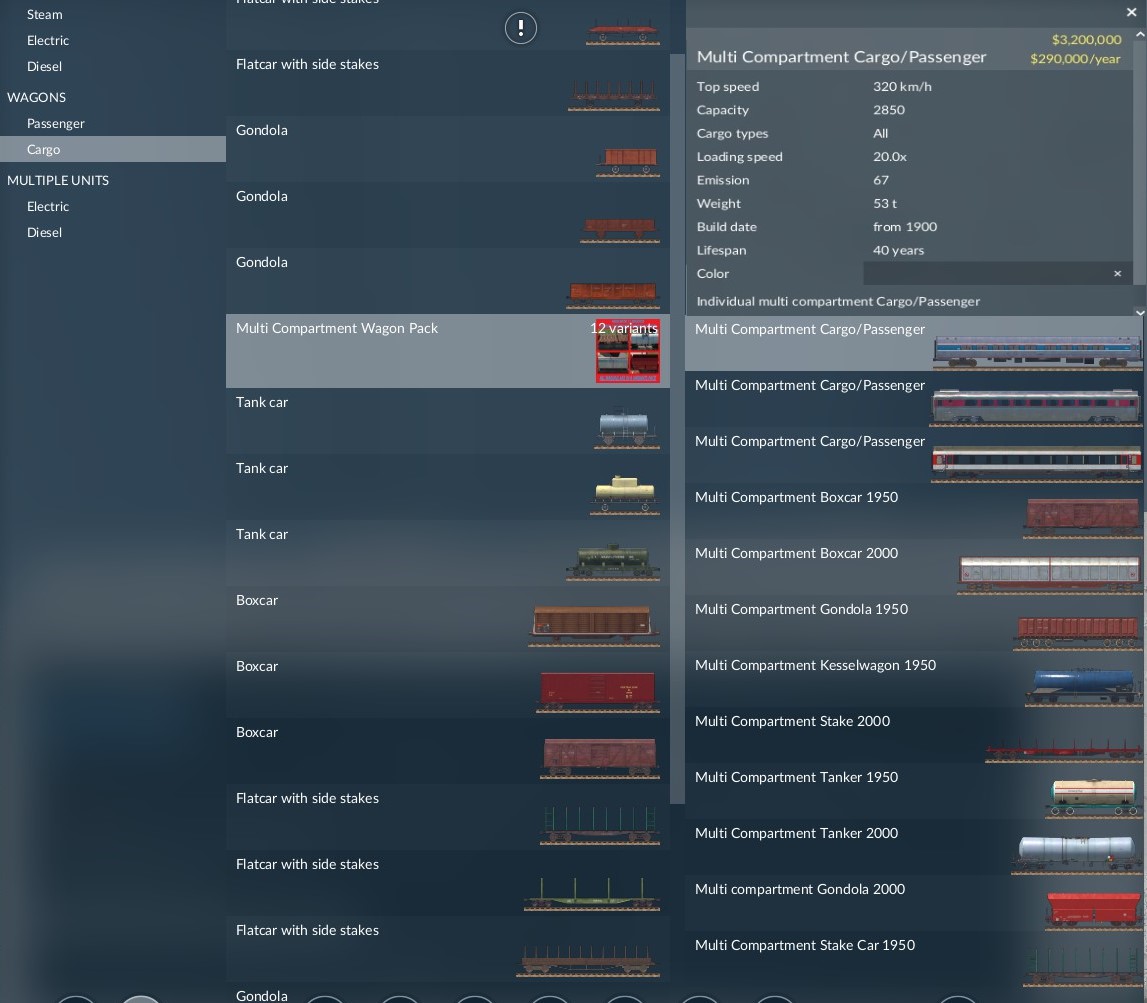Screen dimensions: 1147x1003
Task: Click the Tanker 2000 wagon image
Action: pyautogui.click(x=1076, y=854)
